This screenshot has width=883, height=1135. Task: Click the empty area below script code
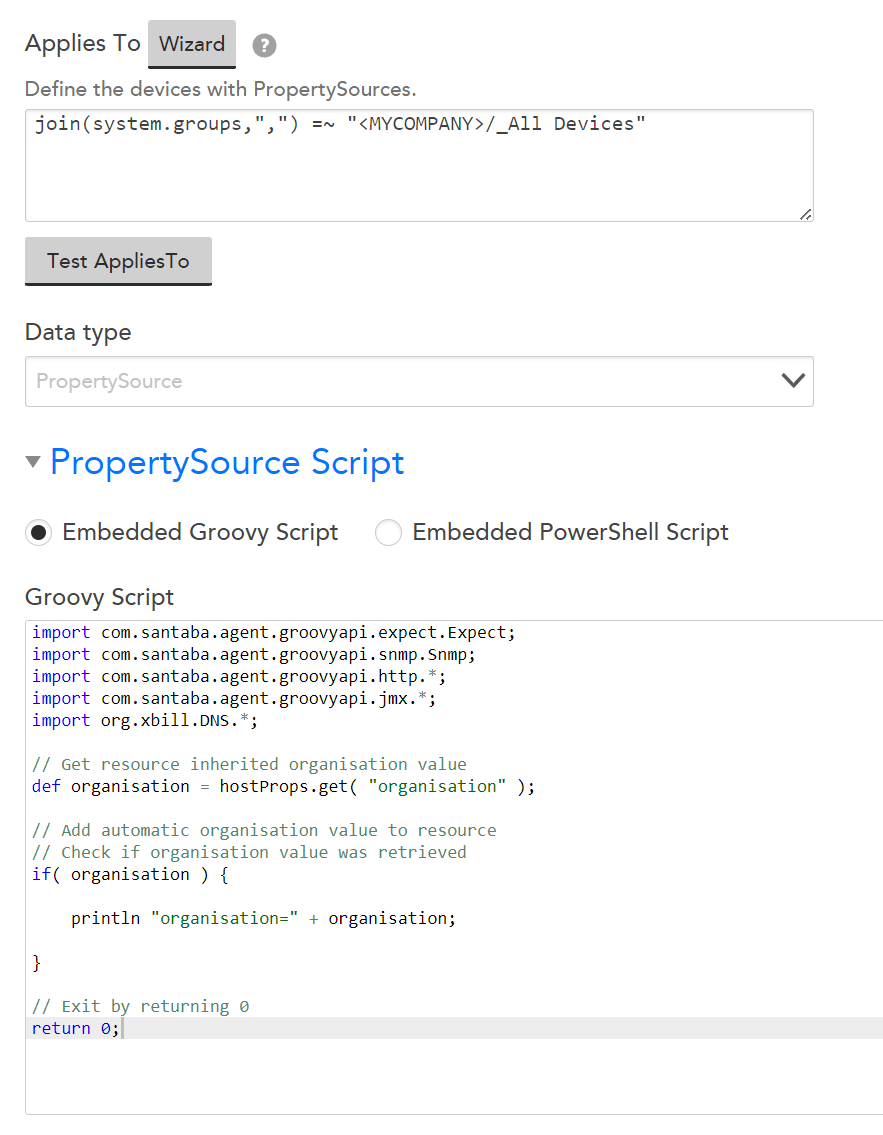454,1076
